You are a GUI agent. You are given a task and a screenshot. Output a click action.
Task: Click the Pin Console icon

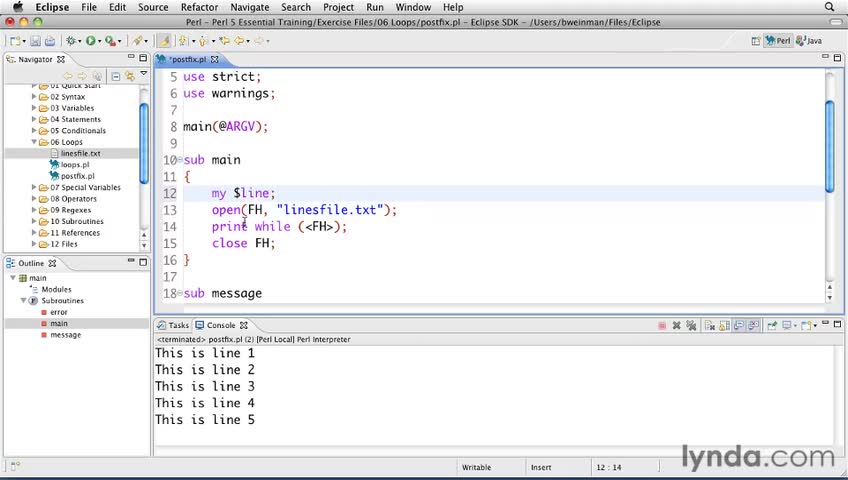point(772,325)
